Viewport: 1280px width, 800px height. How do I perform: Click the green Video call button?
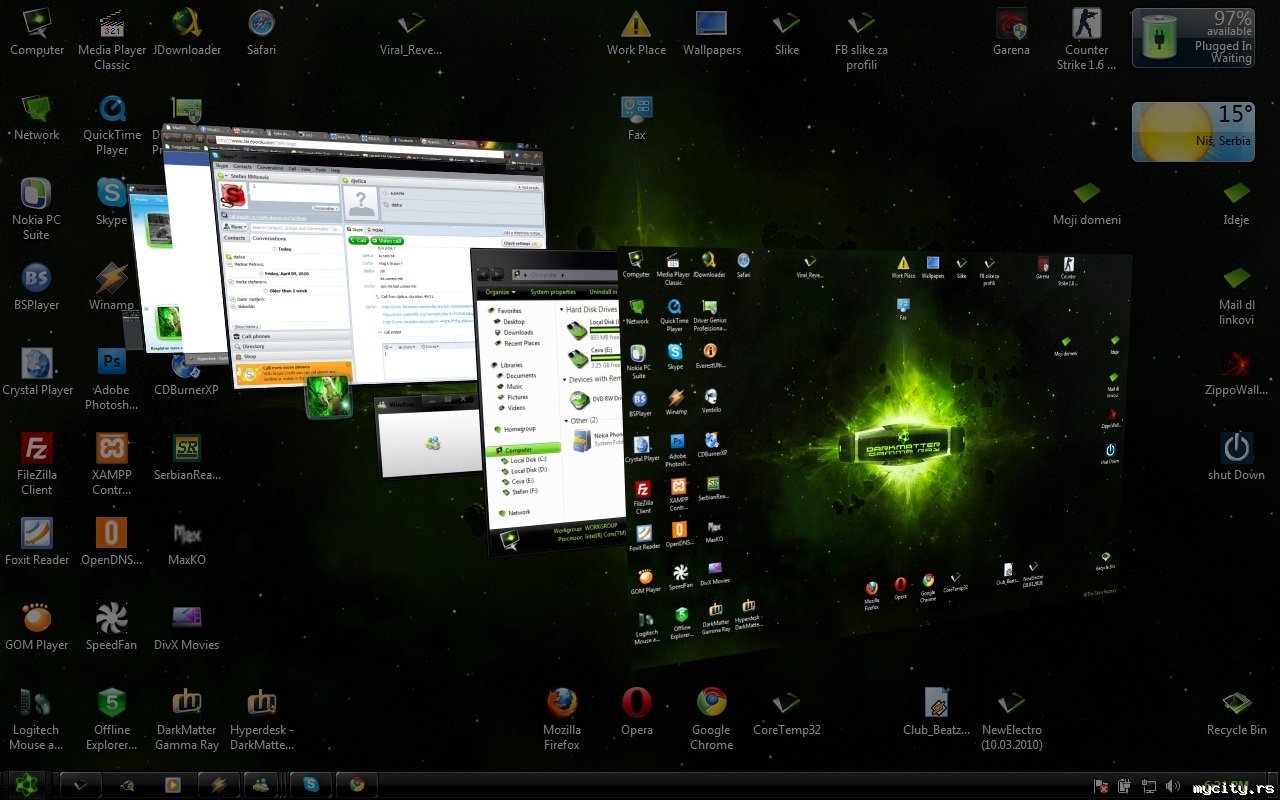pyautogui.click(x=387, y=240)
